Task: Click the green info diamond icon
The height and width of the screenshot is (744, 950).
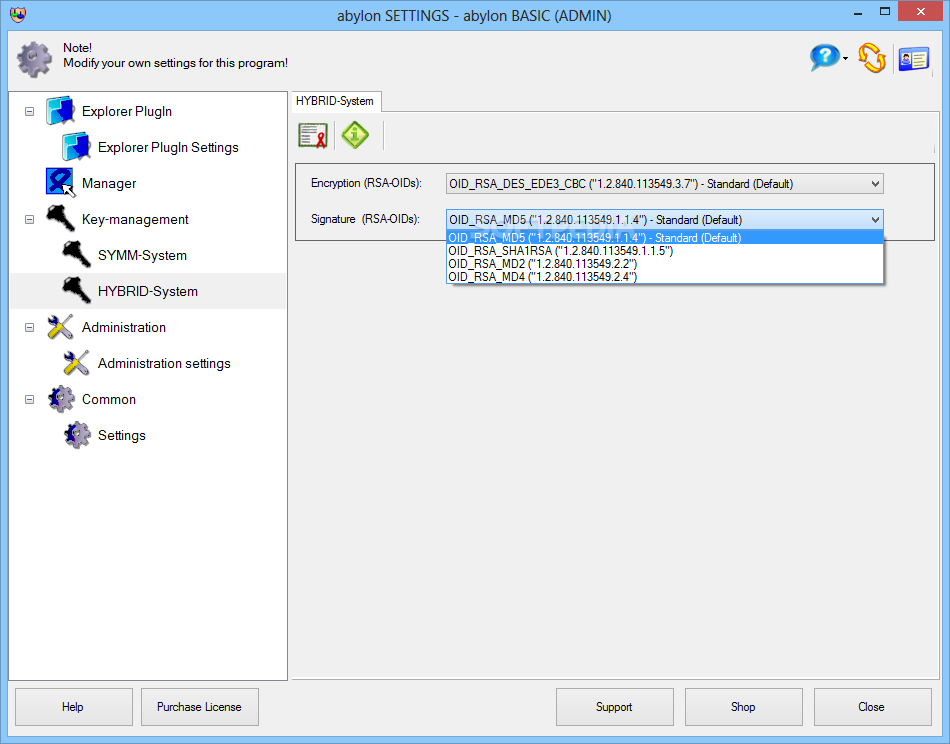Action: click(x=355, y=135)
